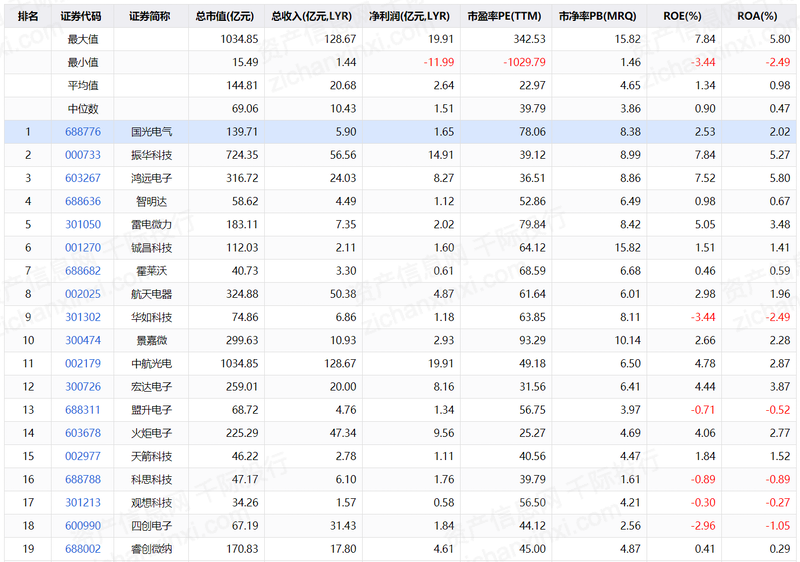800x562 pixels.
Task: Select the 盟升电子 name cell
Action: pos(151,410)
